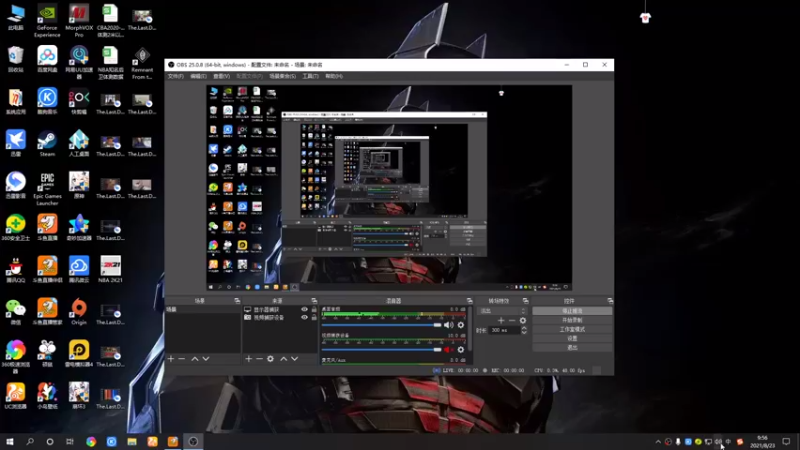Open Epic Games Launcher desktop icon

click(47, 189)
